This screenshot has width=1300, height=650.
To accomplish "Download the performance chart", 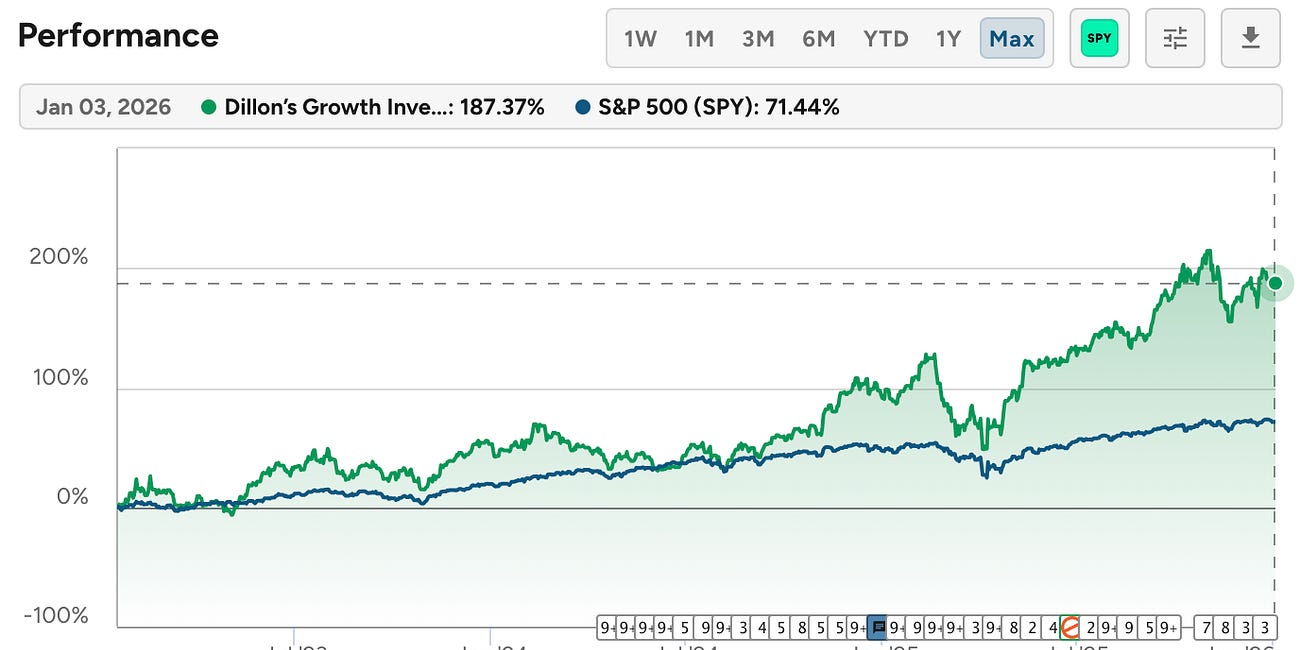I will point(1251,38).
